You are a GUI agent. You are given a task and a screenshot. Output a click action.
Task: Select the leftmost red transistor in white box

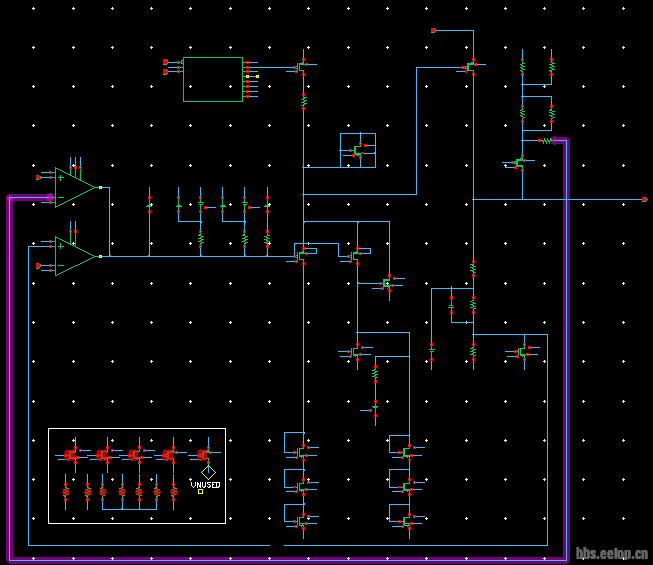[x=70, y=454]
